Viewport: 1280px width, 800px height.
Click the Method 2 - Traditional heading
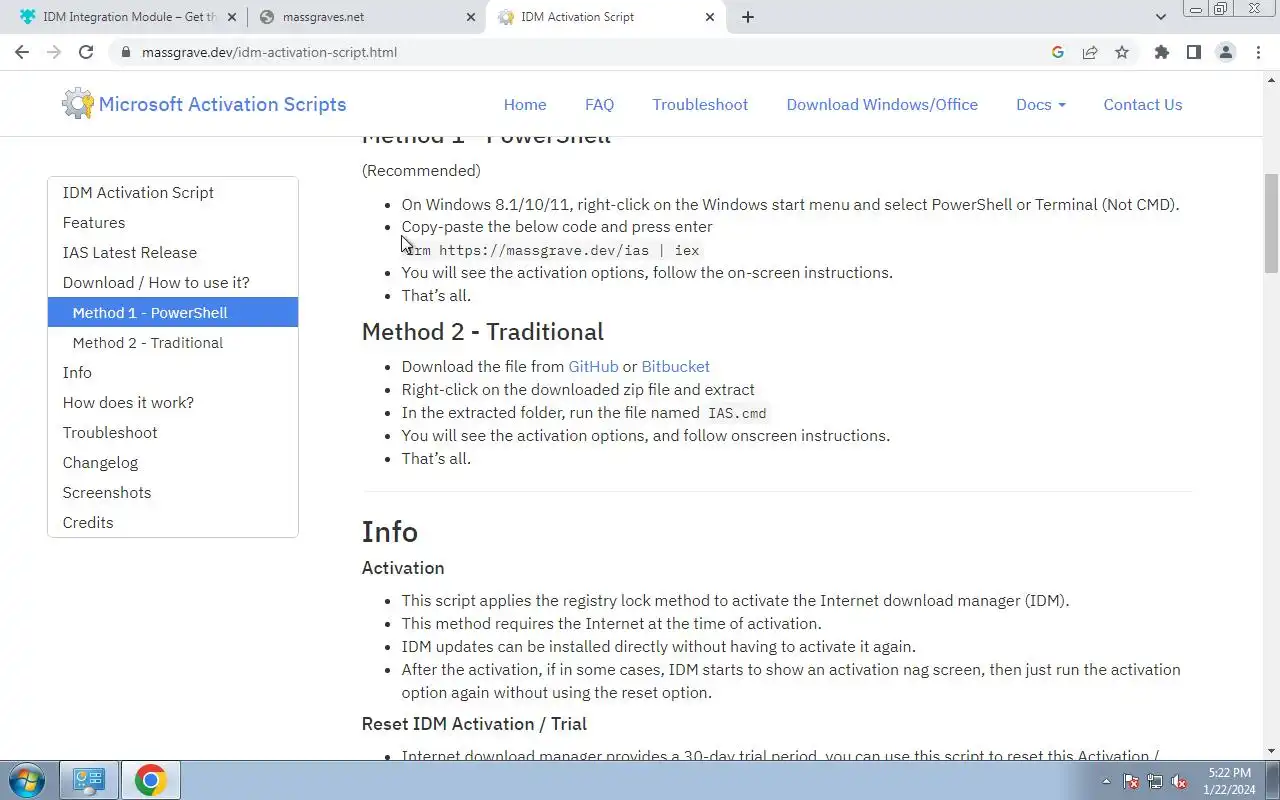coord(483,331)
